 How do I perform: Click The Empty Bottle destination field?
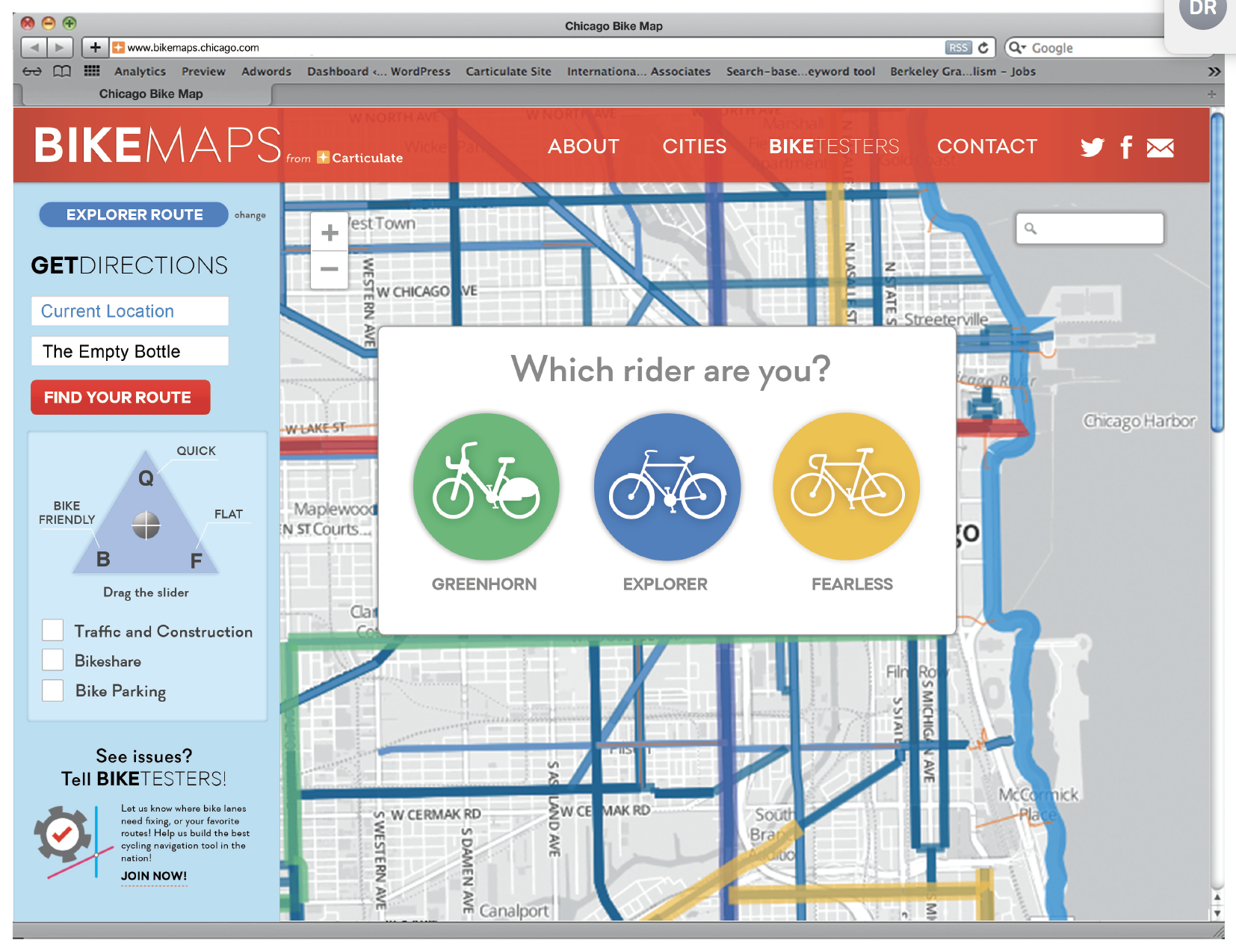tap(130, 351)
